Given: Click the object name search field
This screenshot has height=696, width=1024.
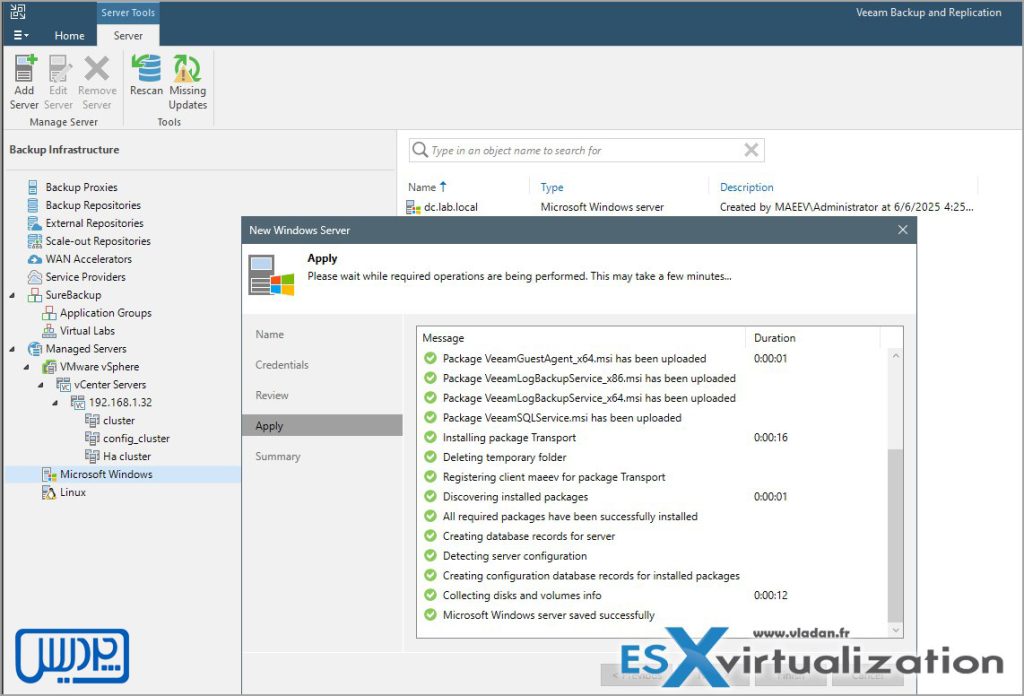Looking at the screenshot, I should pos(580,150).
